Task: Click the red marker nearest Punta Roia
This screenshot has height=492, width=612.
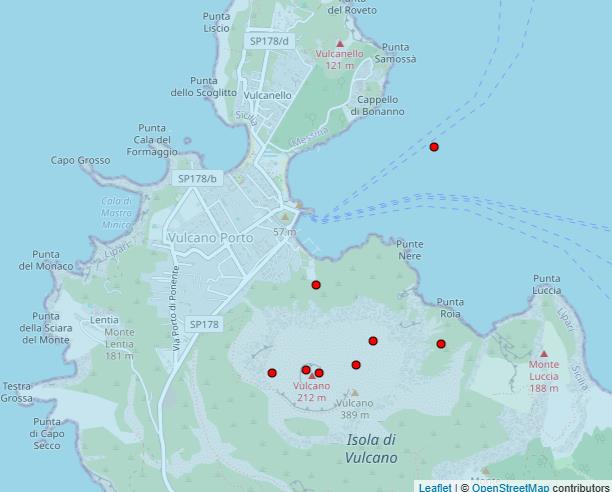Action: click(x=441, y=344)
